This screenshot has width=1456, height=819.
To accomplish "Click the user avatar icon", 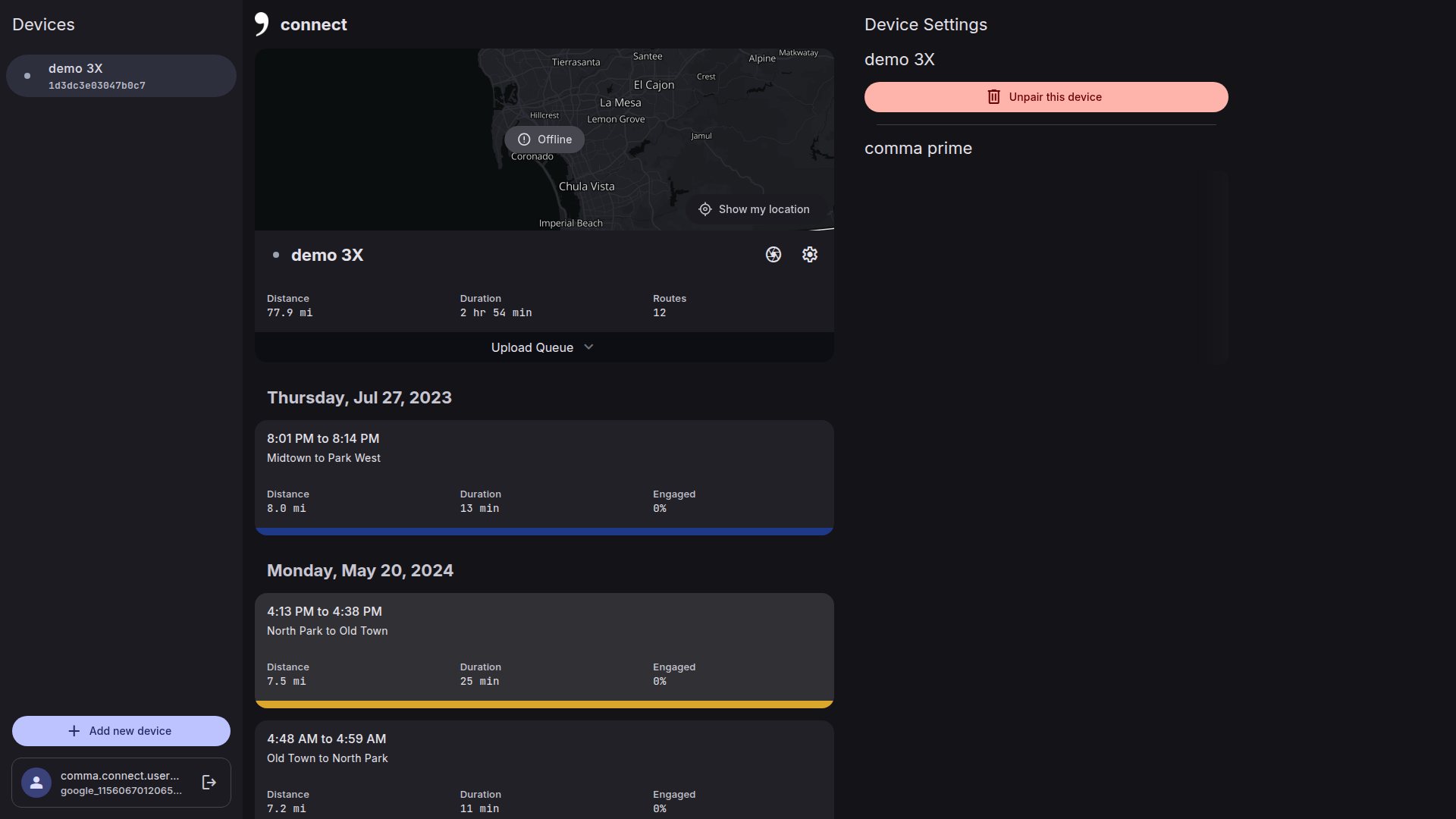I will point(36,783).
